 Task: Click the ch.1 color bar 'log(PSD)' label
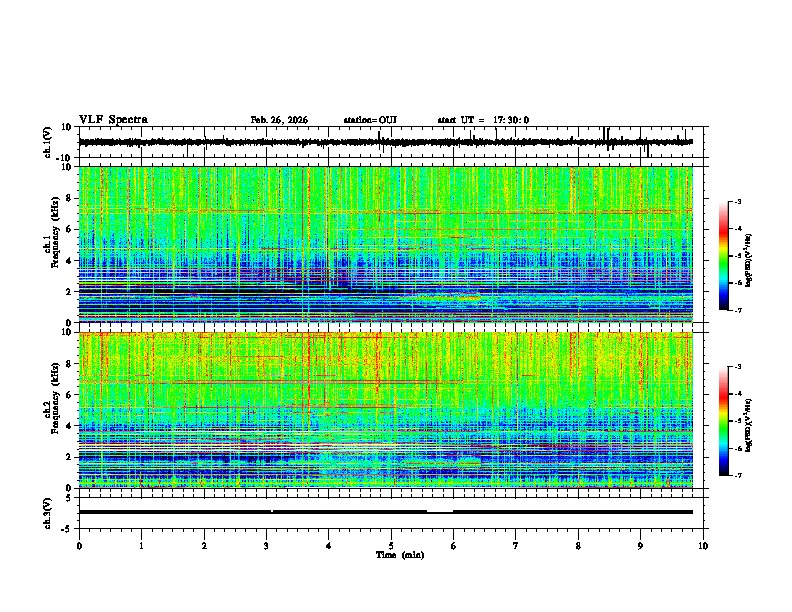coord(749,260)
